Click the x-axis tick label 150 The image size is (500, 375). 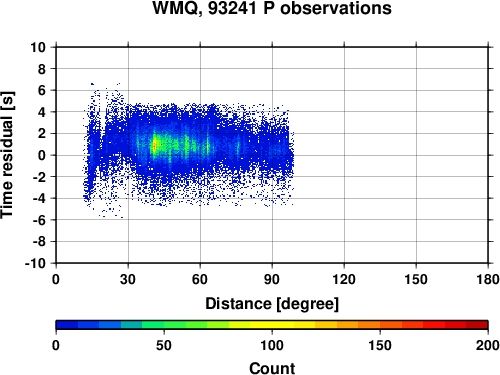point(416,279)
